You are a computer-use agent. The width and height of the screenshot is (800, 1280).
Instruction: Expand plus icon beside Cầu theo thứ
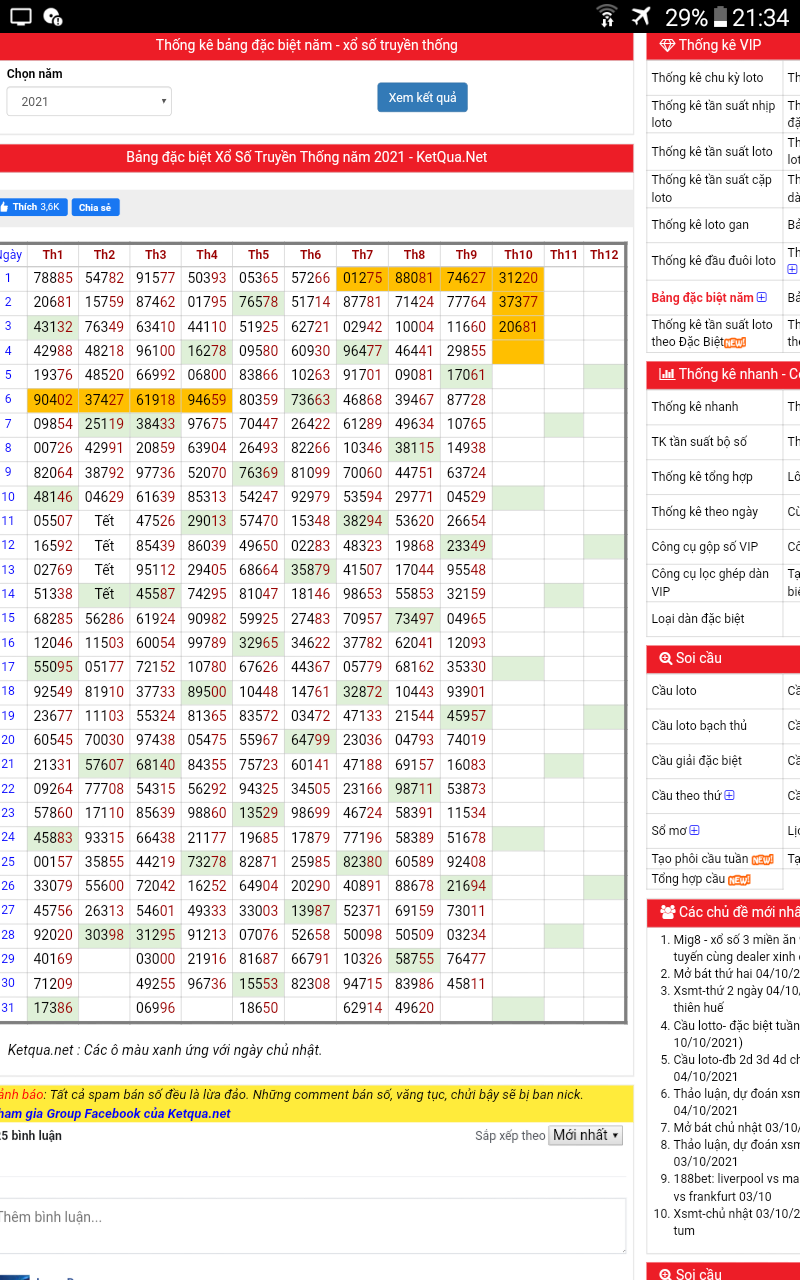729,795
